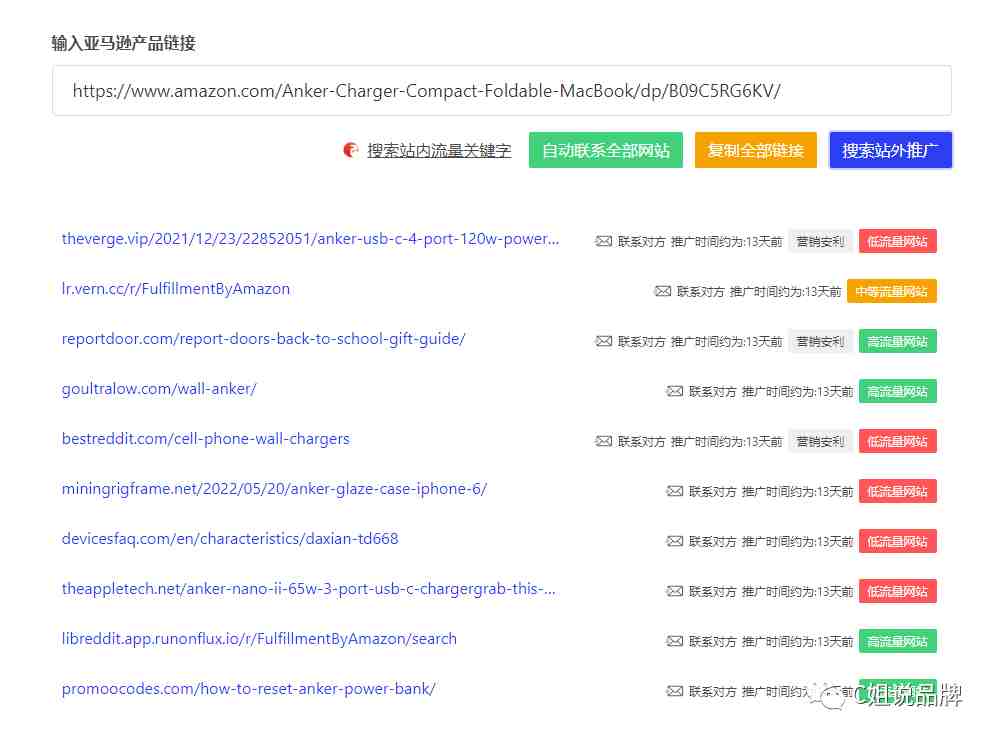Click the red 低流量网站 badge for miningrigframe.net
The image size is (995, 739).
(x=897, y=491)
